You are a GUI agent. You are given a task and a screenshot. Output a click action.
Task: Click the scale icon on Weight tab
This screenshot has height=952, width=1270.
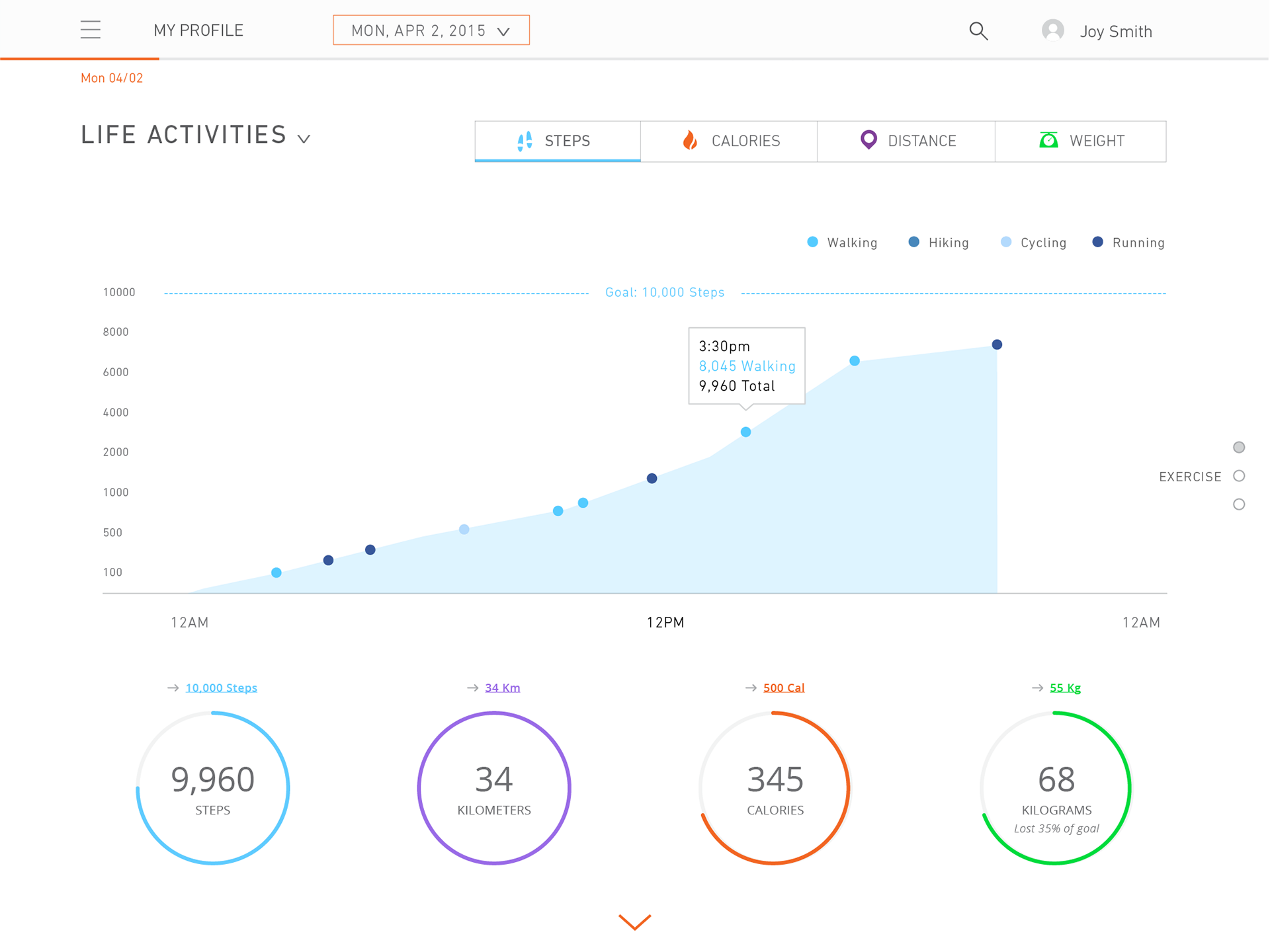click(1048, 140)
